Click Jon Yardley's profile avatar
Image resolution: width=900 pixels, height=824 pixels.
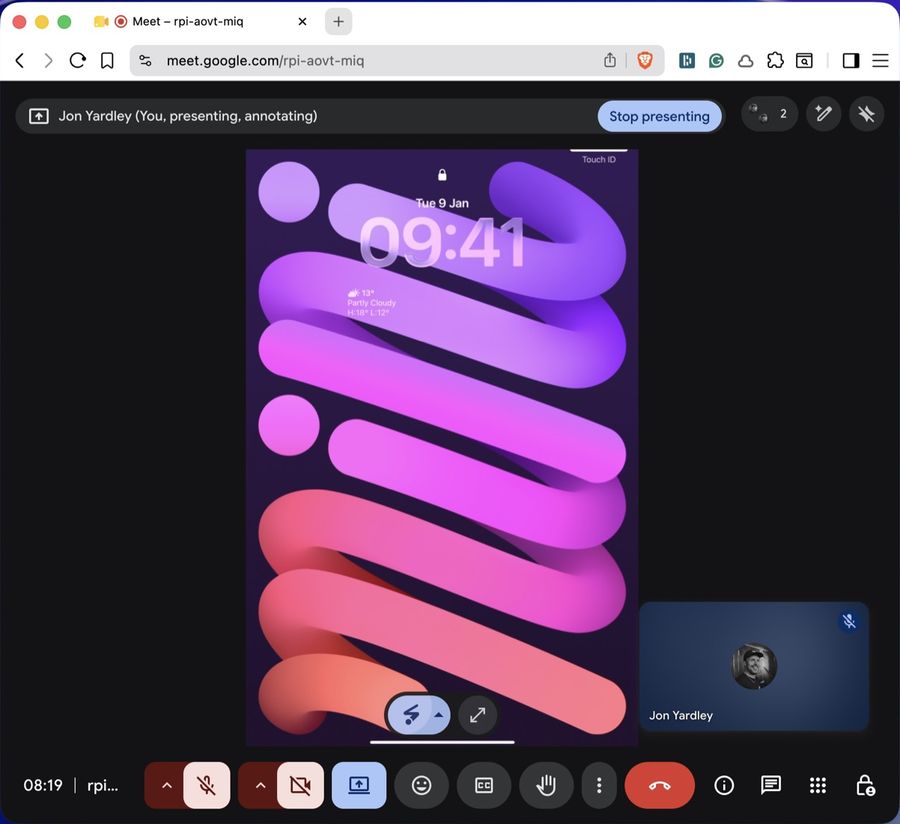tap(754, 666)
